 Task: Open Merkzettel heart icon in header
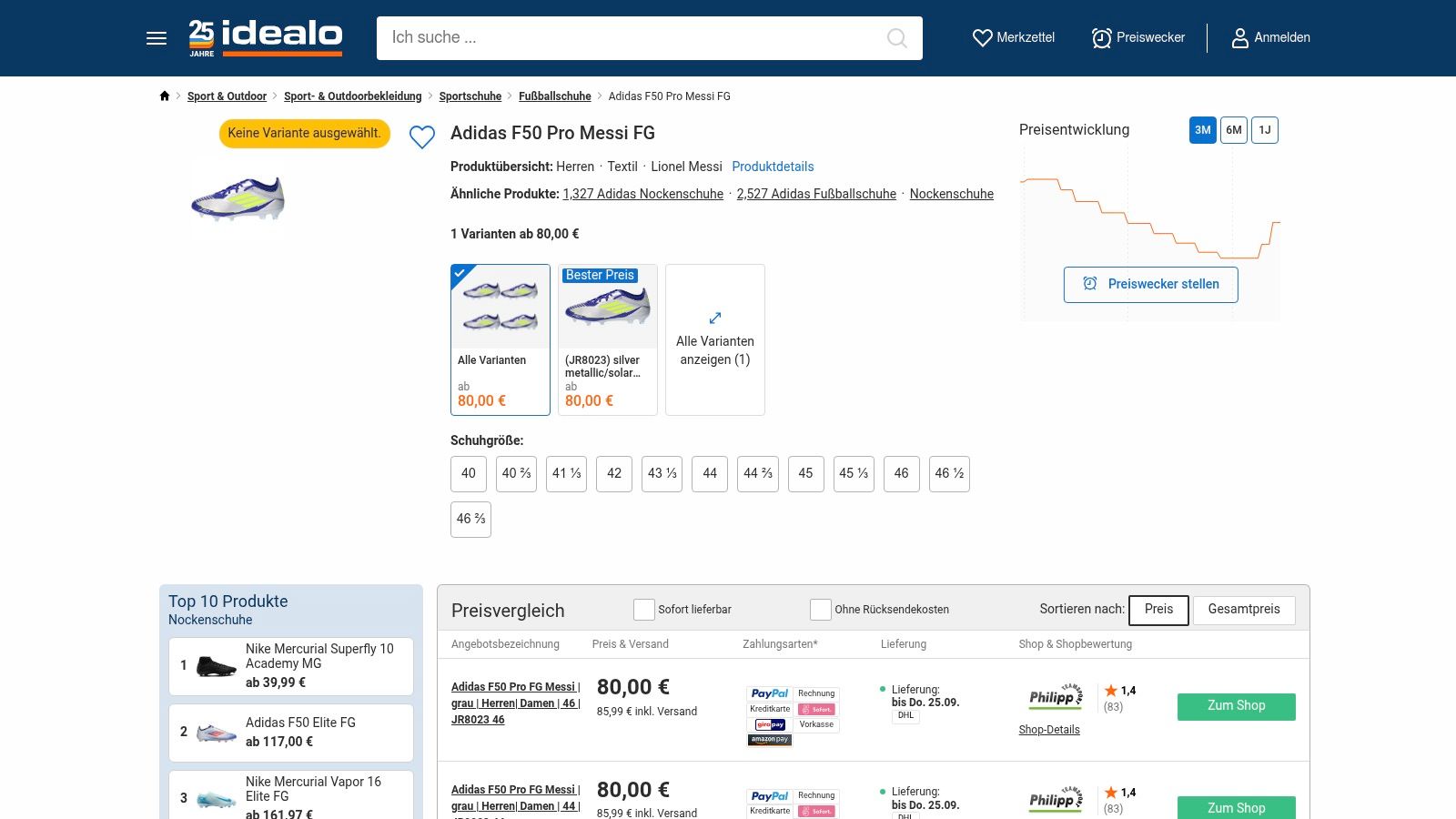pyautogui.click(x=983, y=38)
